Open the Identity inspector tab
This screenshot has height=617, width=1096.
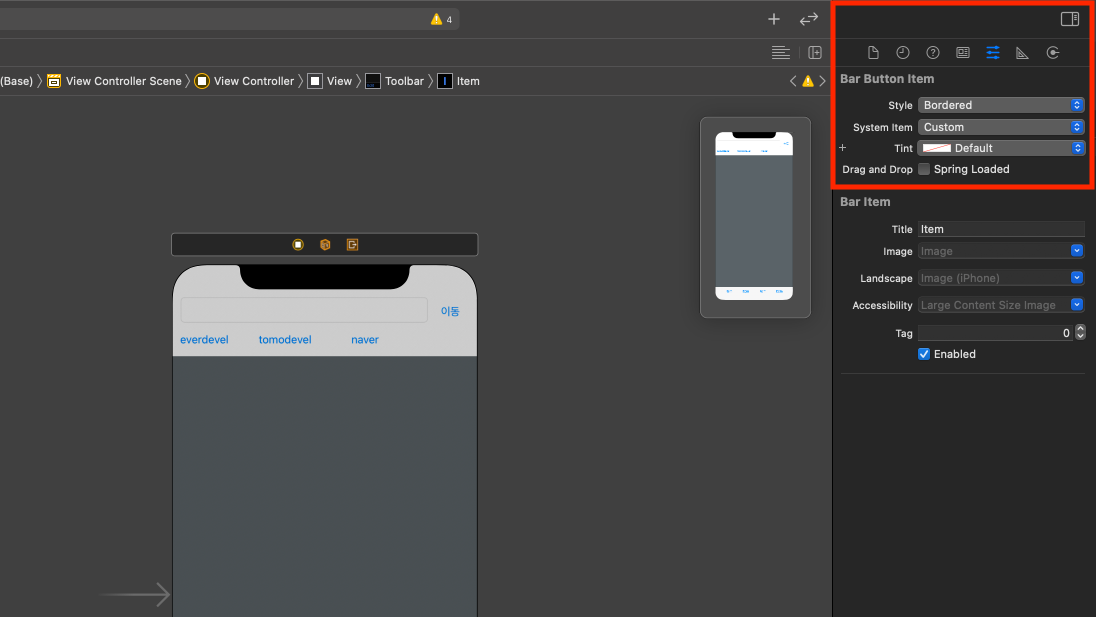(962, 52)
